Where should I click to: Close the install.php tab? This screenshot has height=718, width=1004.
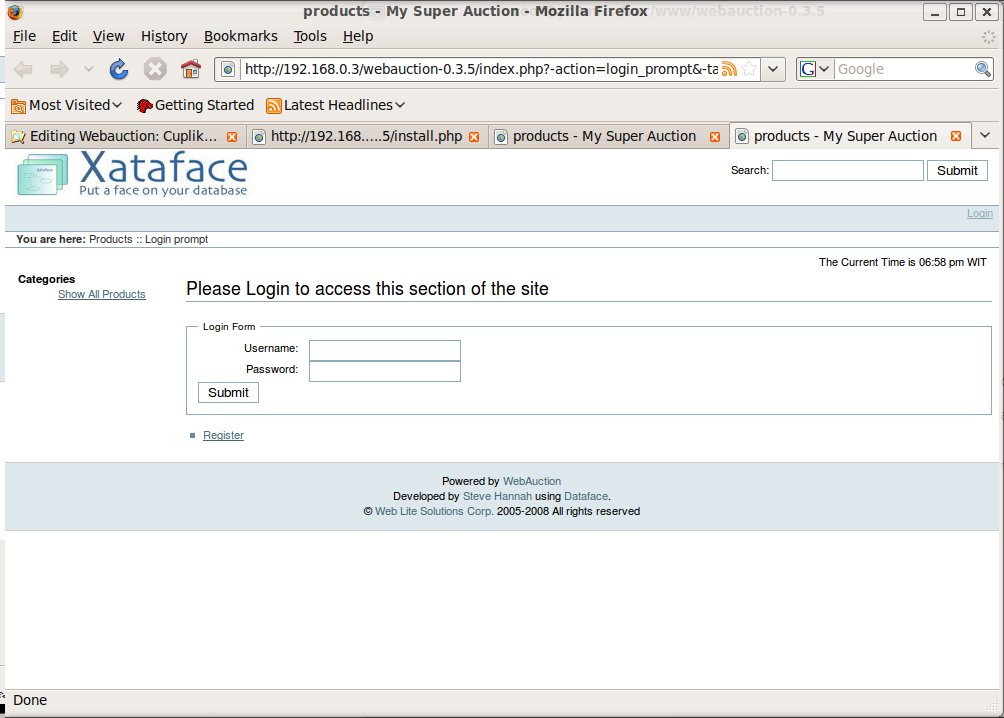[474, 136]
